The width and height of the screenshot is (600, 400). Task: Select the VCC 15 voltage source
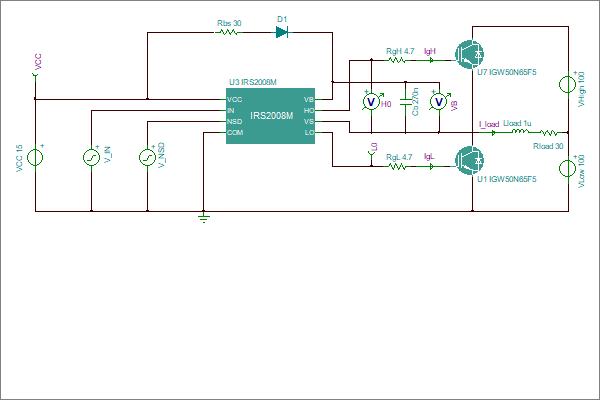[35, 157]
